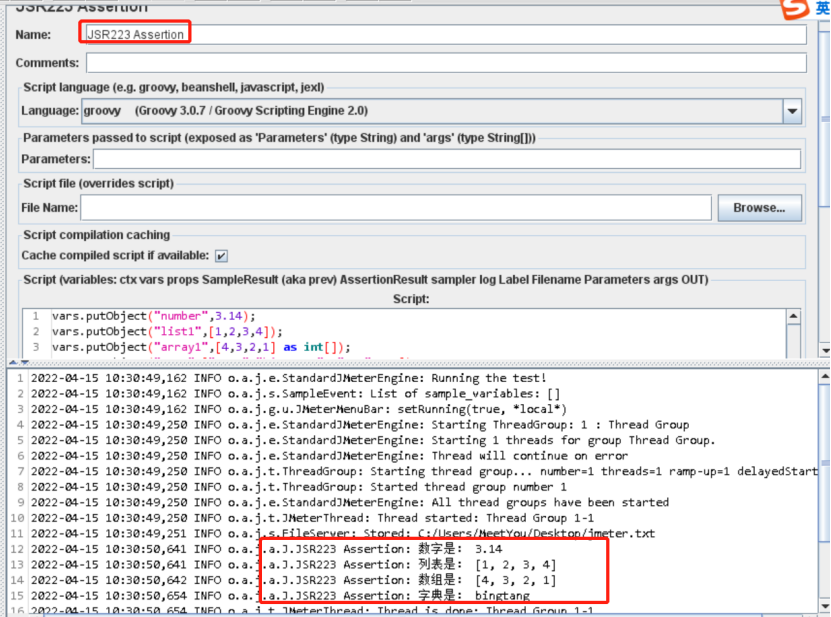This screenshot has width=831, height=617.
Task: Select log line "Thread started: Thread Group 1-1"
Action: 312,518
